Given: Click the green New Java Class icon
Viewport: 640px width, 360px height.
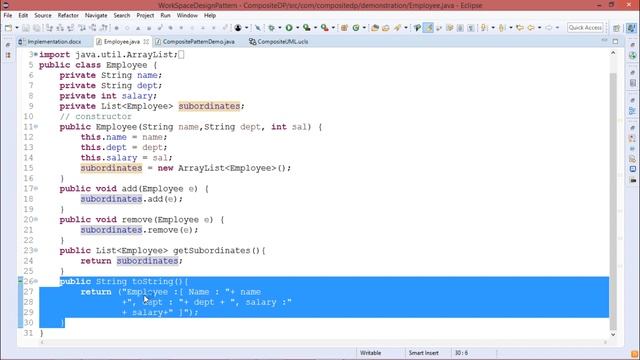Looking at the screenshot, I should point(356,28).
